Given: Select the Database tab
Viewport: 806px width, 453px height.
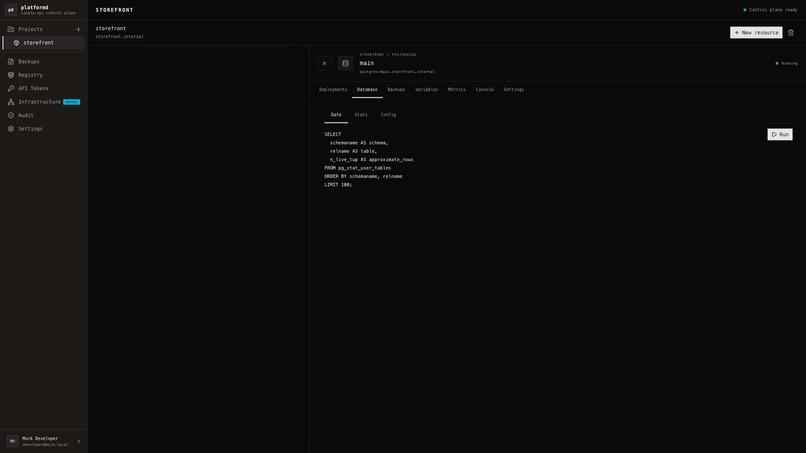Looking at the screenshot, I should tap(367, 89).
